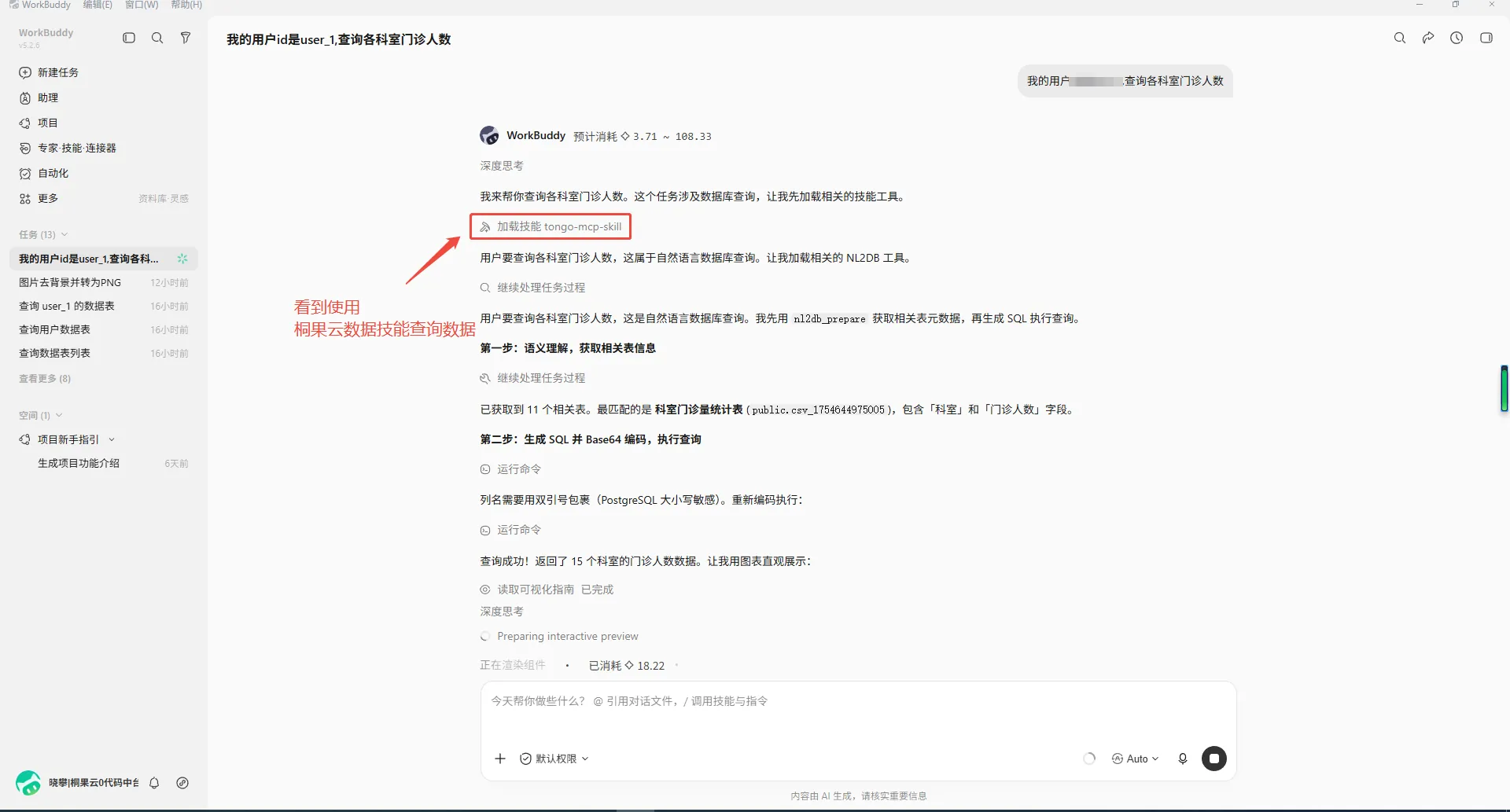
Task: Toggle the sidebar panel icon
Action: point(129,38)
